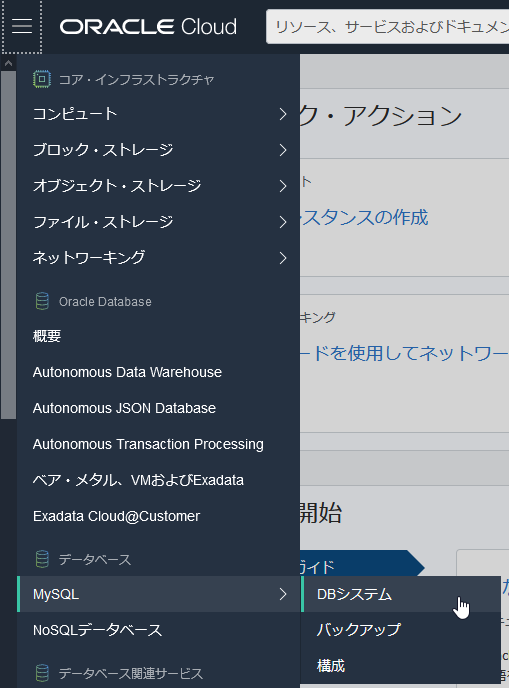Select the ガイド tab arrow

pyautogui.click(x=362, y=563)
